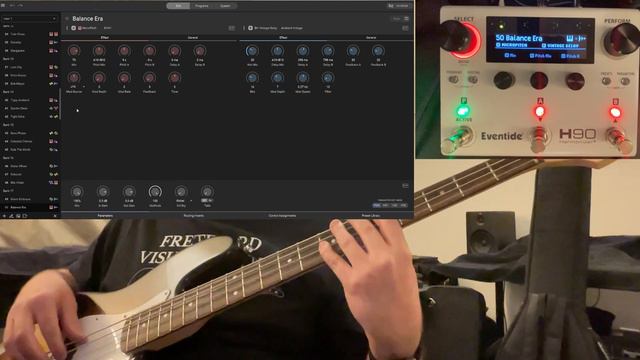
Task: Open the MicroPitch Mod Source dropdown arrow
Action: 84,87
